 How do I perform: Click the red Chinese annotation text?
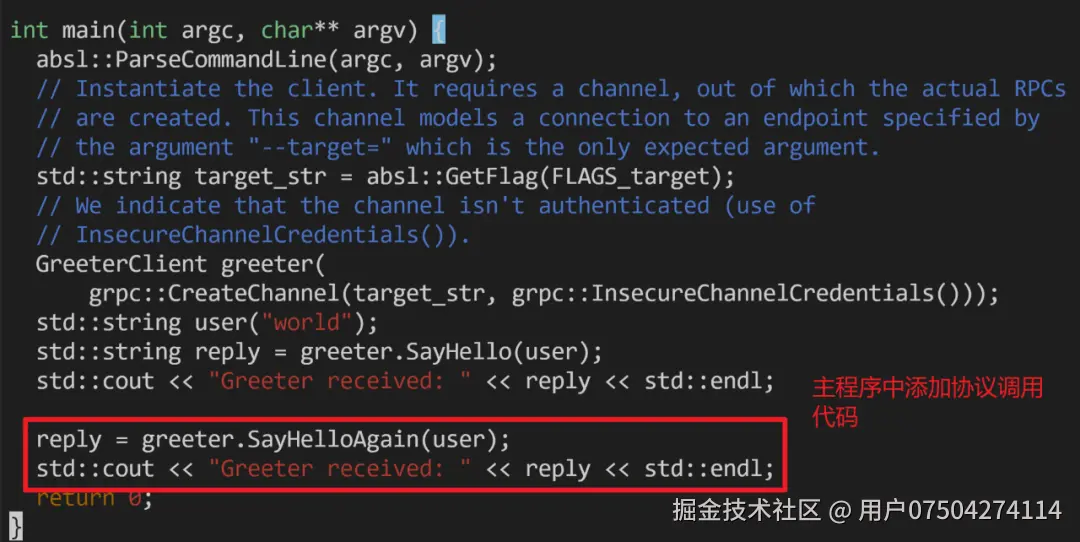(x=927, y=402)
